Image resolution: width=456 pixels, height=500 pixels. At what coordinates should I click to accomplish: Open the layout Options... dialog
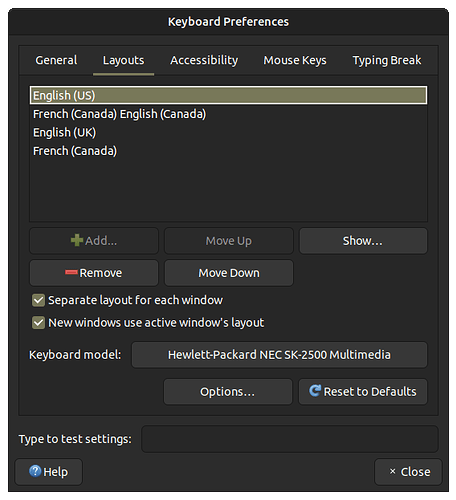(x=228, y=392)
